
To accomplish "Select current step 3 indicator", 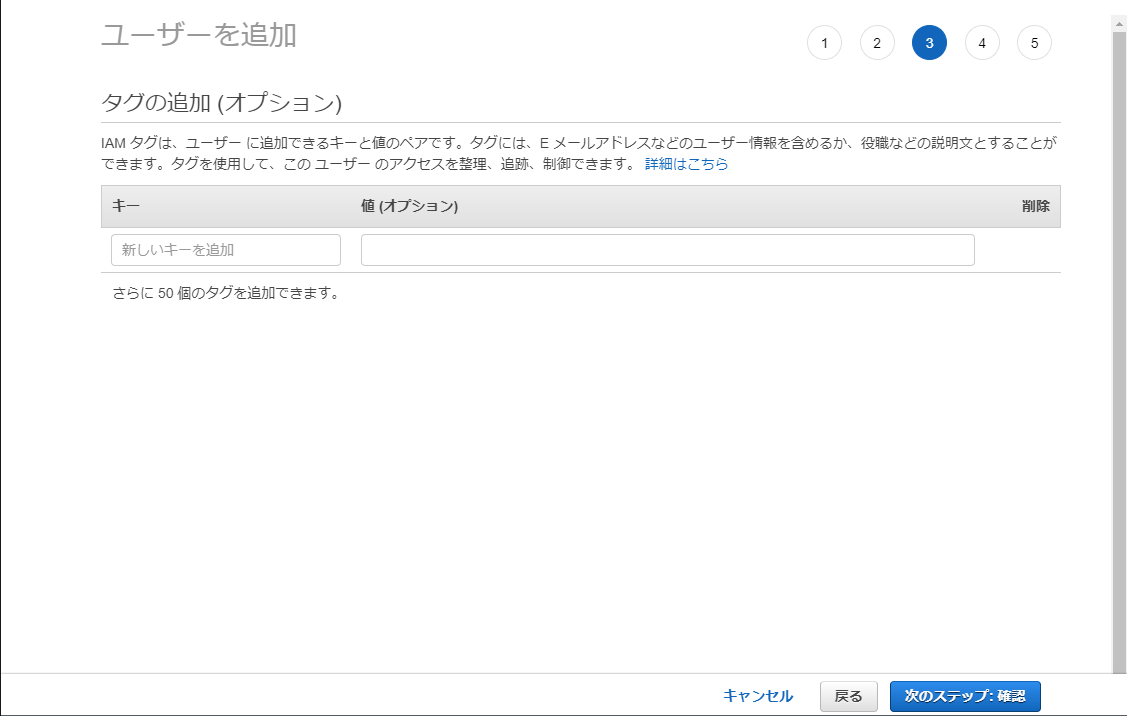I will [929, 43].
